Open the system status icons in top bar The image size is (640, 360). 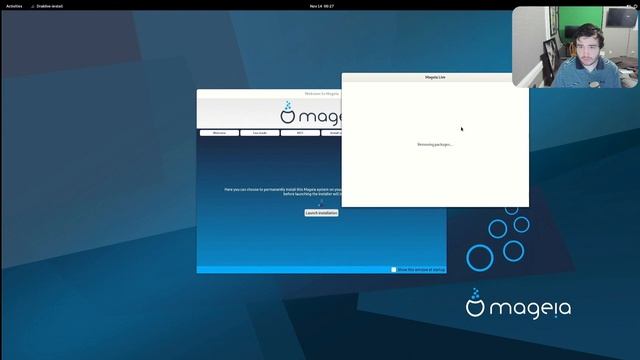(631, 6)
